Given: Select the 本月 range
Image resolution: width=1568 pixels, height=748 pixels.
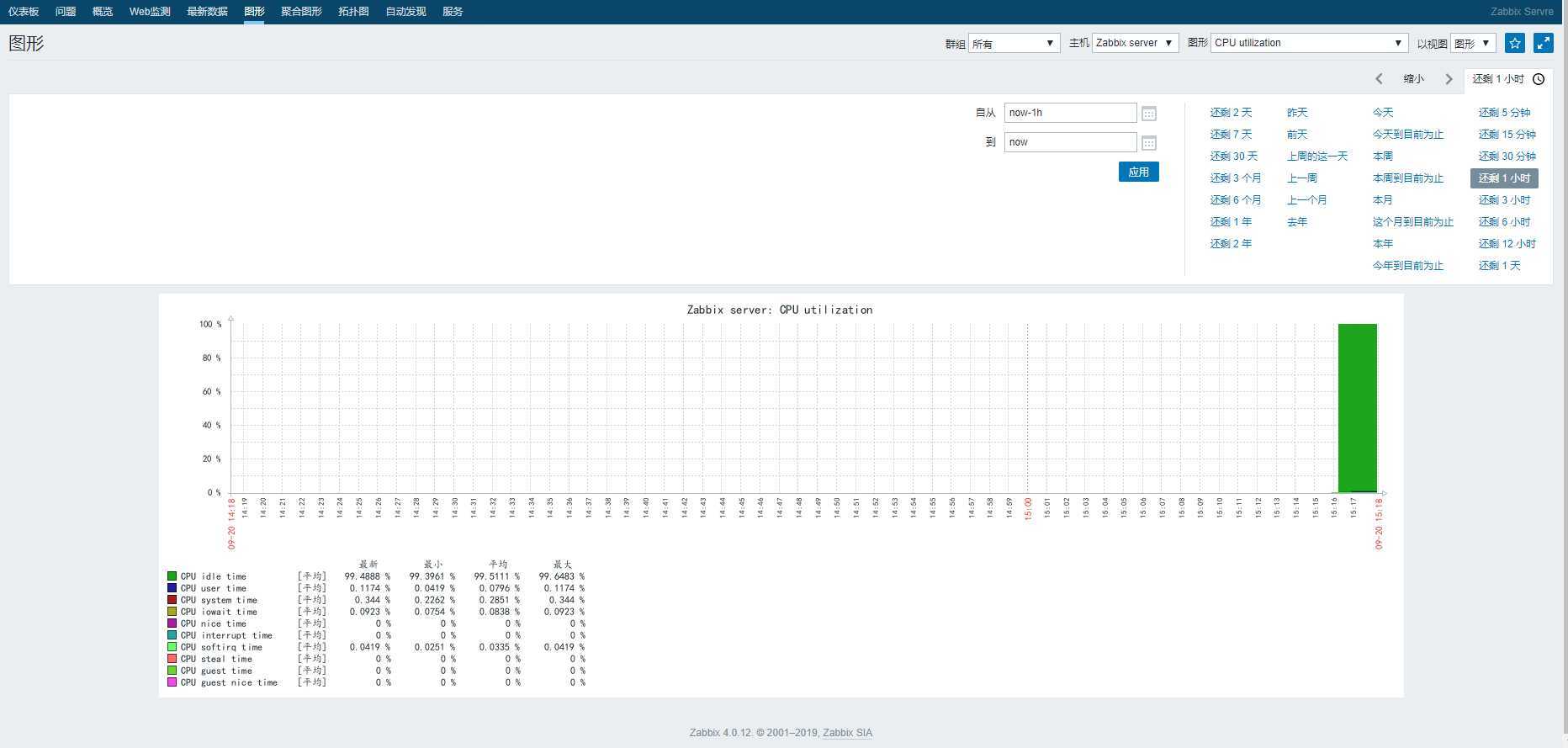Looking at the screenshot, I should tap(1383, 200).
